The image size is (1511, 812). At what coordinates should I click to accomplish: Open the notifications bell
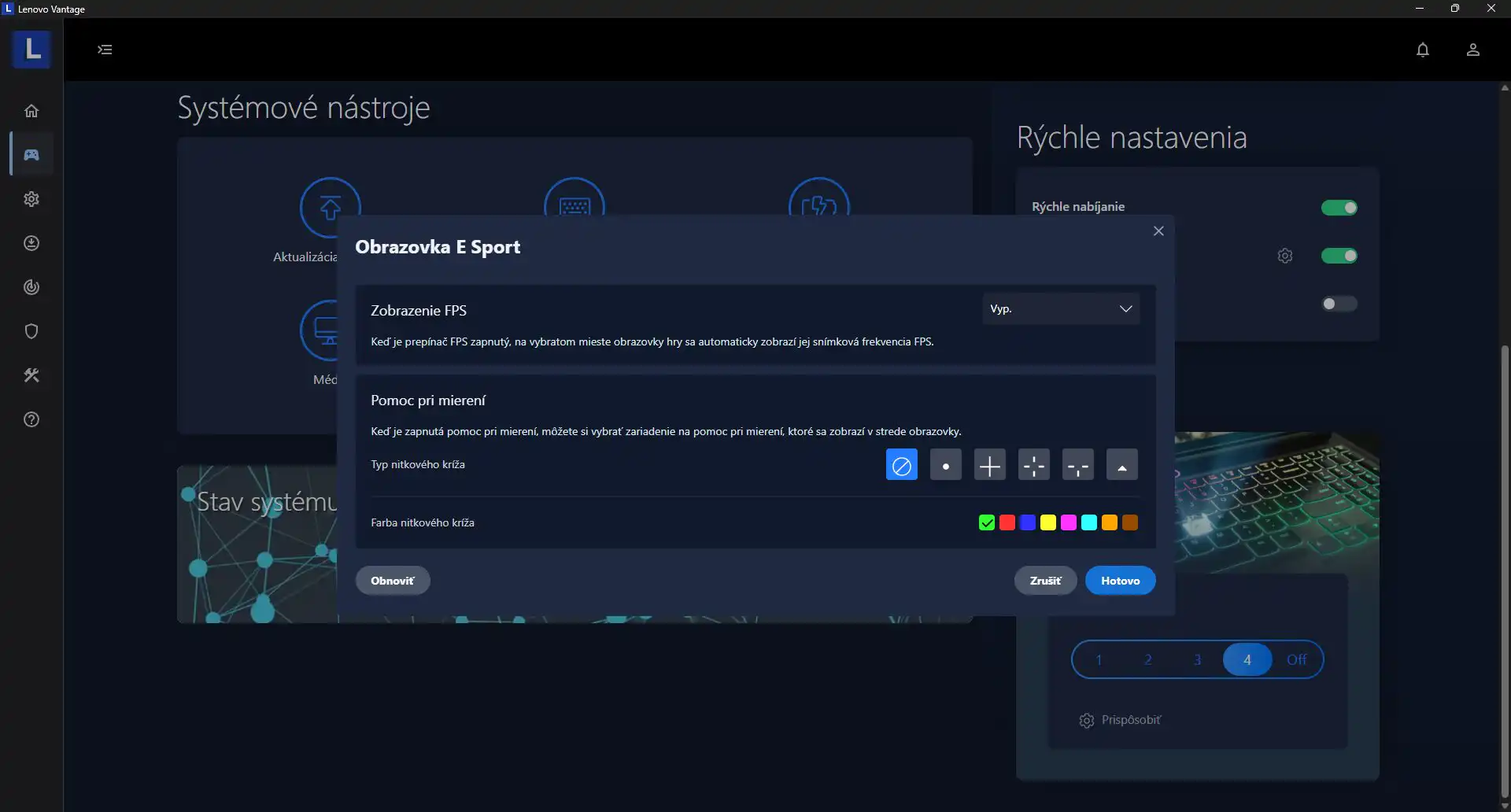[x=1422, y=50]
